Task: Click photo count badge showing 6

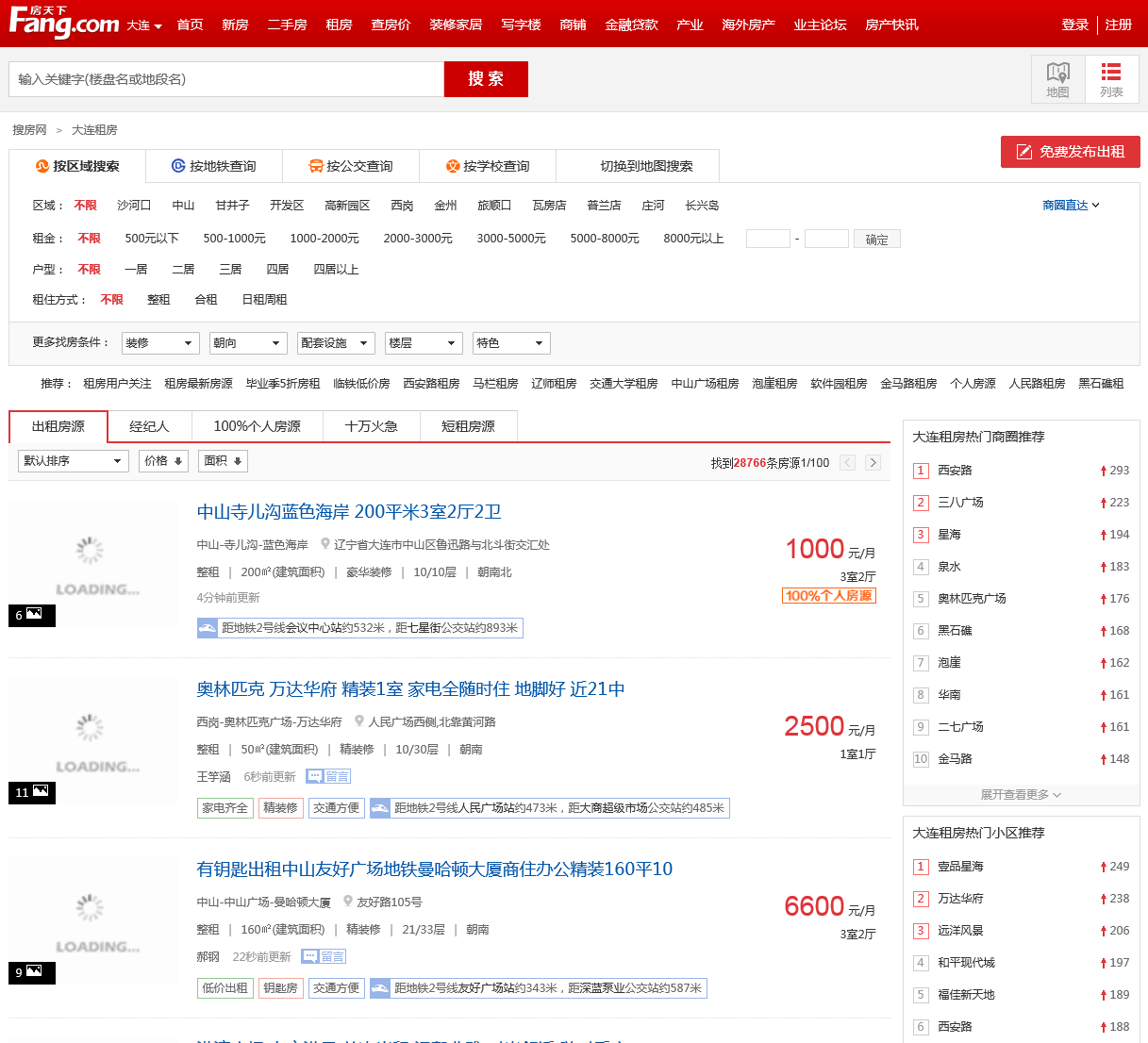Action: (32, 615)
